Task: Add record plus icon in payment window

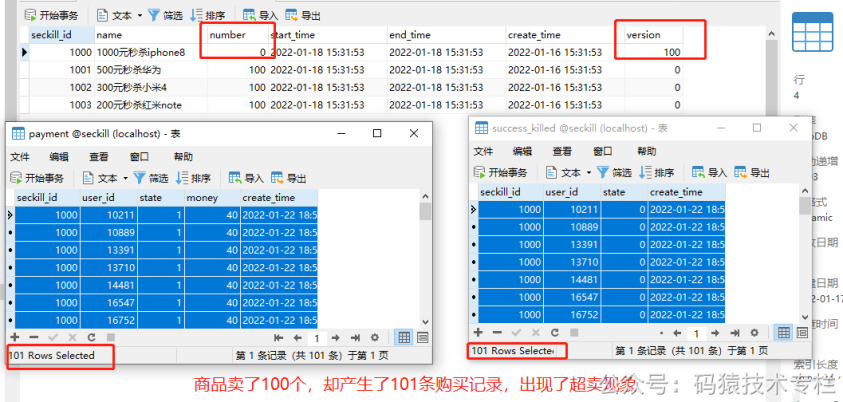Action: (15, 338)
